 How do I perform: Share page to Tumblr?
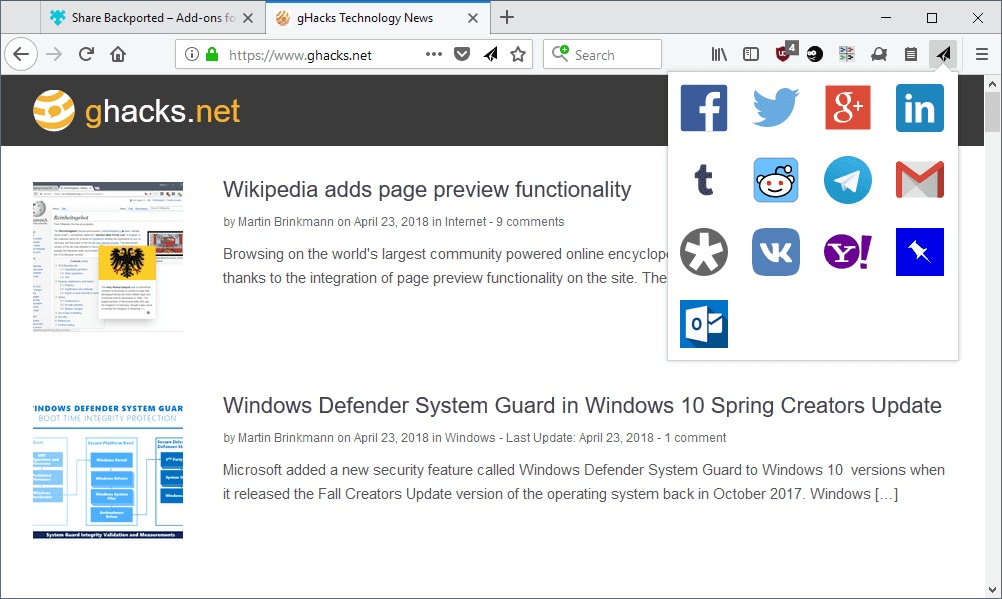(x=704, y=180)
